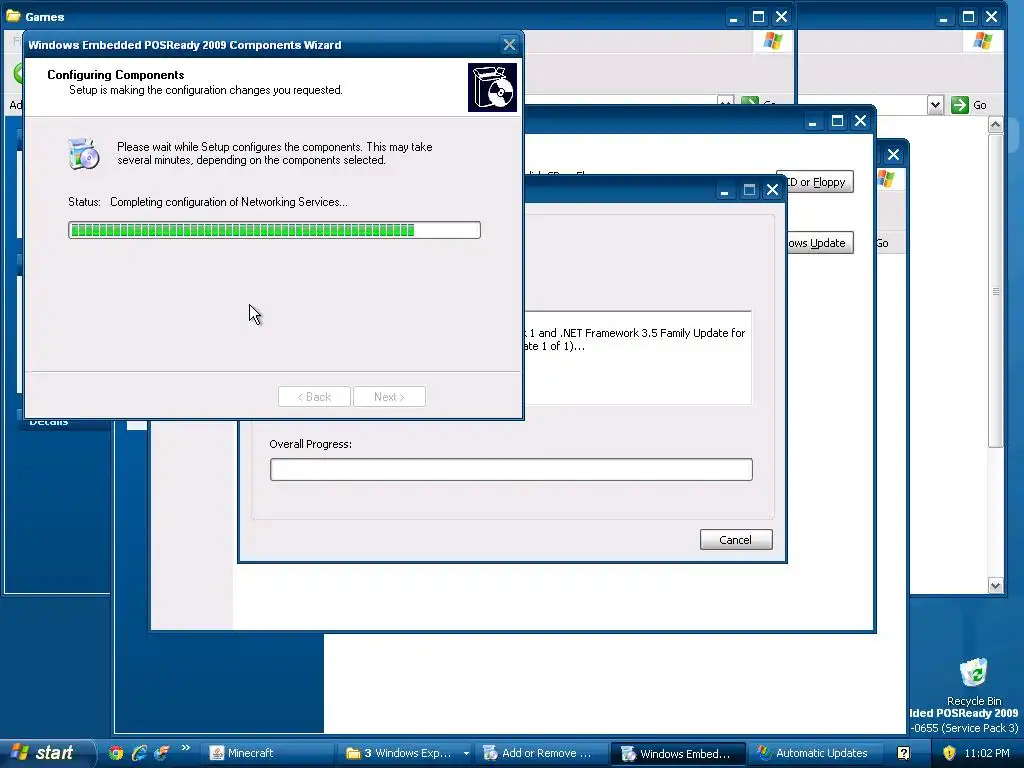This screenshot has width=1024, height=768.
Task: Click the scrollbar up arrow in the right window
Action: pyautogui.click(x=995, y=124)
